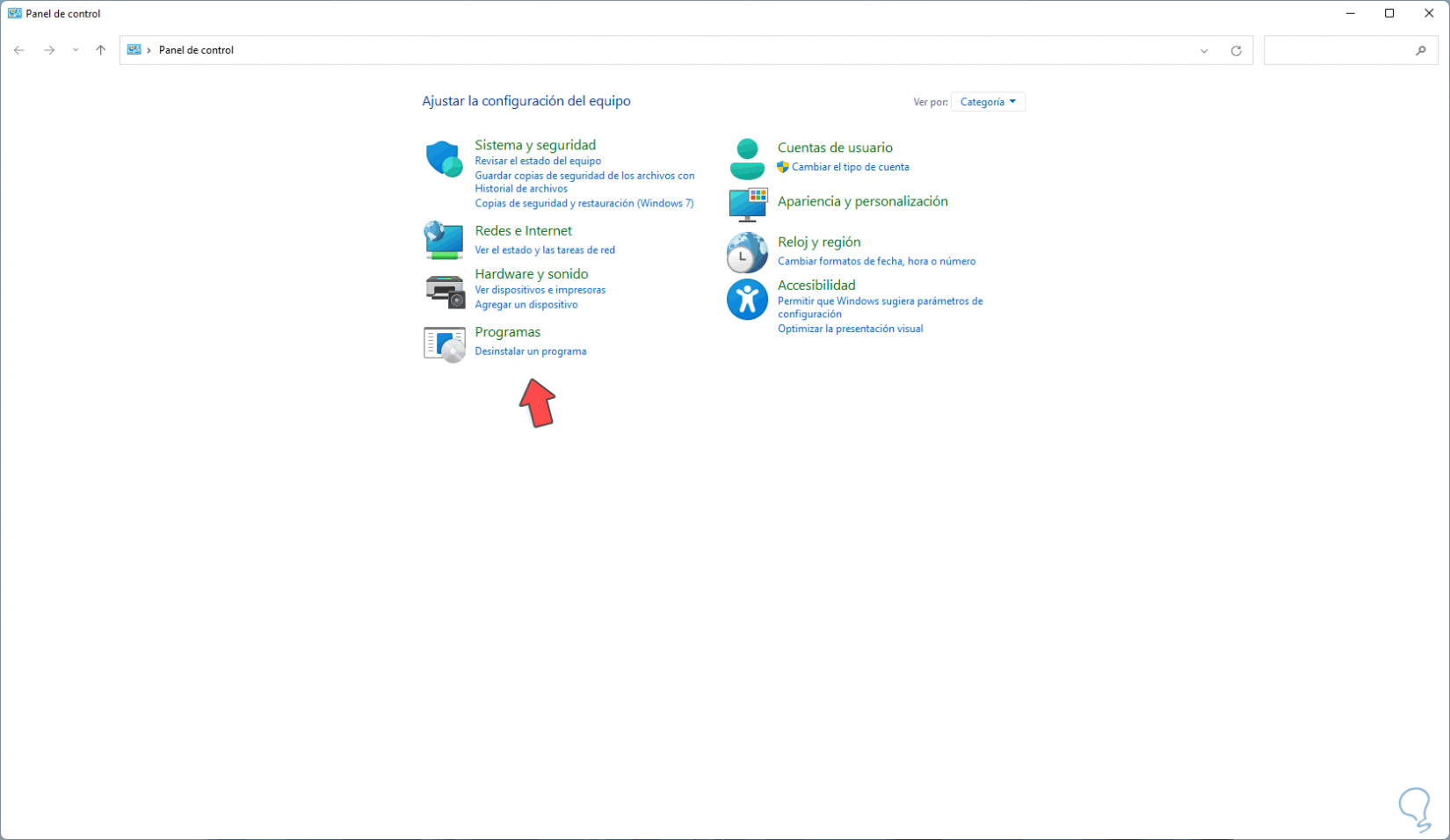Open Revisar el estado del equipo
The image size is (1450, 840).
[x=538, y=161]
